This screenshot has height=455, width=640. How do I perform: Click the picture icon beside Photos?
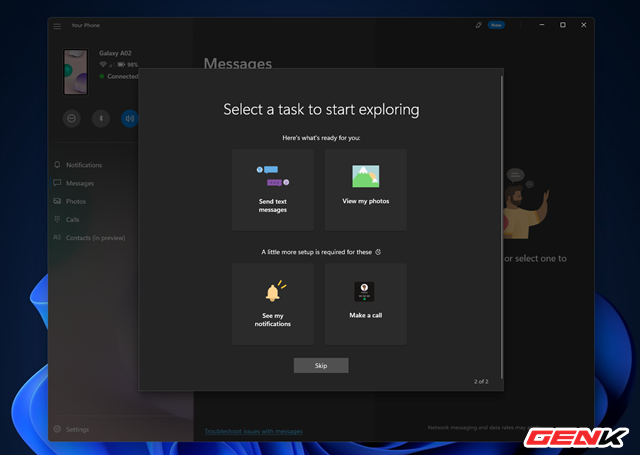tap(57, 201)
